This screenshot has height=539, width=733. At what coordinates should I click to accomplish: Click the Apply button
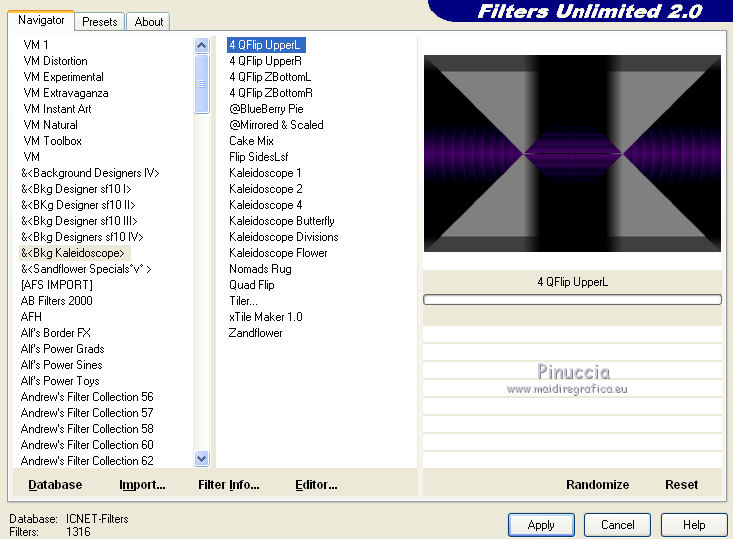click(x=541, y=525)
